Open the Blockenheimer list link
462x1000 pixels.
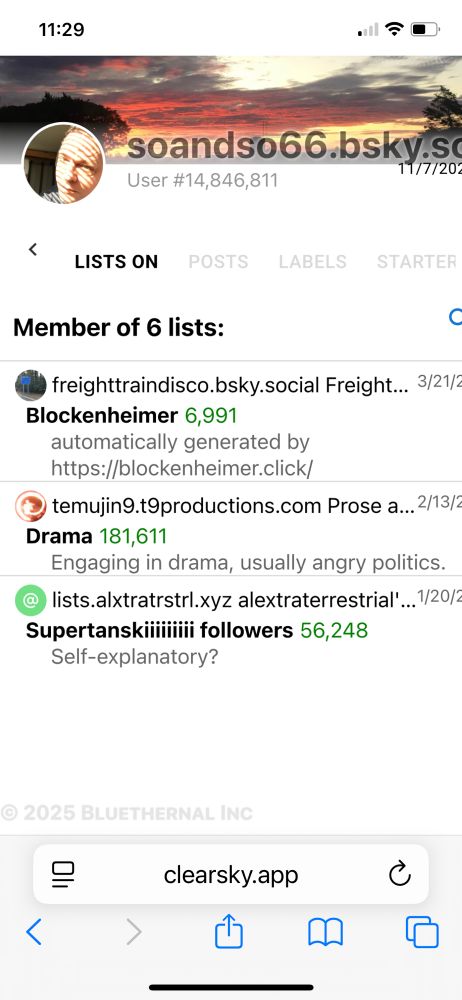pyautogui.click(x=101, y=416)
